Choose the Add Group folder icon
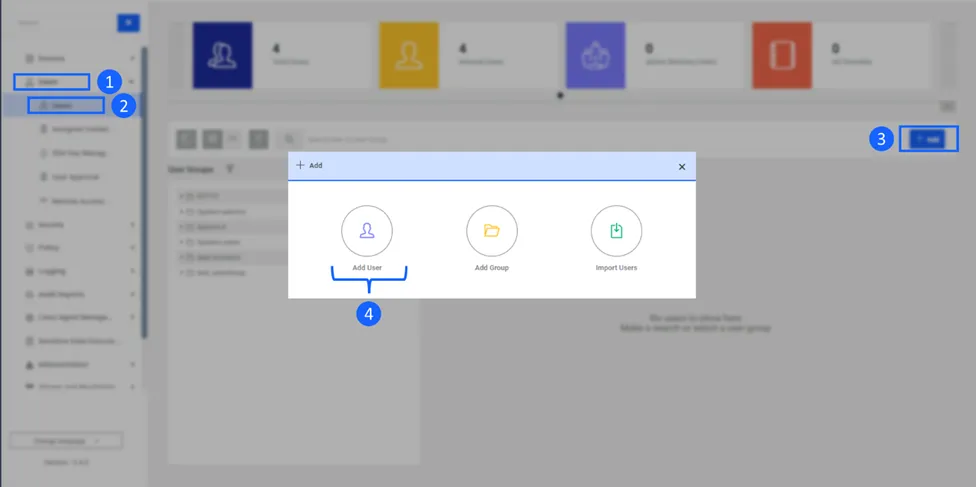This screenshot has height=487, width=976. point(492,231)
